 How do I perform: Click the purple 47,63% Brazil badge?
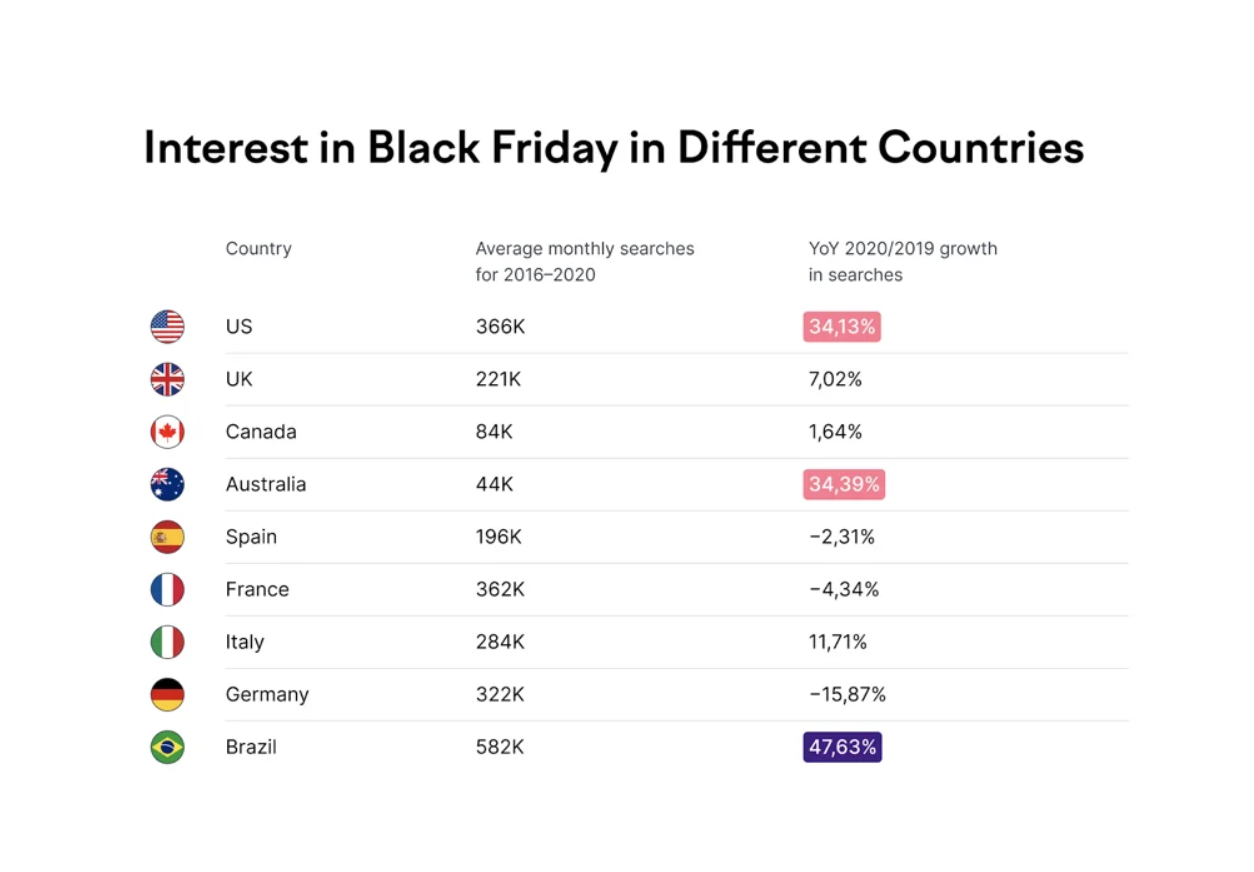coord(842,747)
